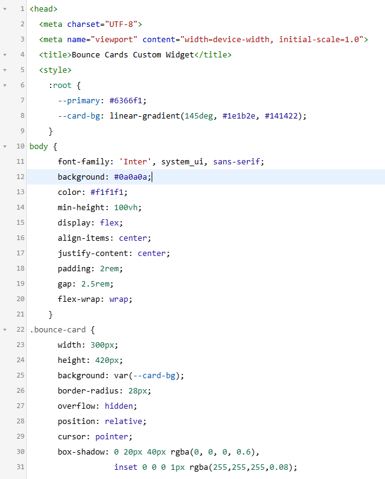Click the position value relative

pyautogui.click(x=123, y=421)
